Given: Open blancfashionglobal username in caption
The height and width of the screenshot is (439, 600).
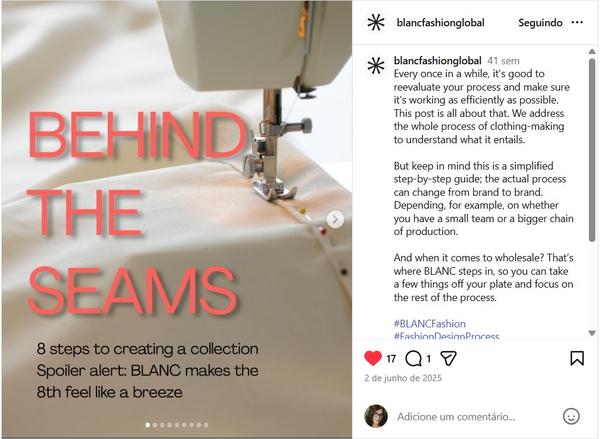Looking at the screenshot, I should (x=437, y=60).
